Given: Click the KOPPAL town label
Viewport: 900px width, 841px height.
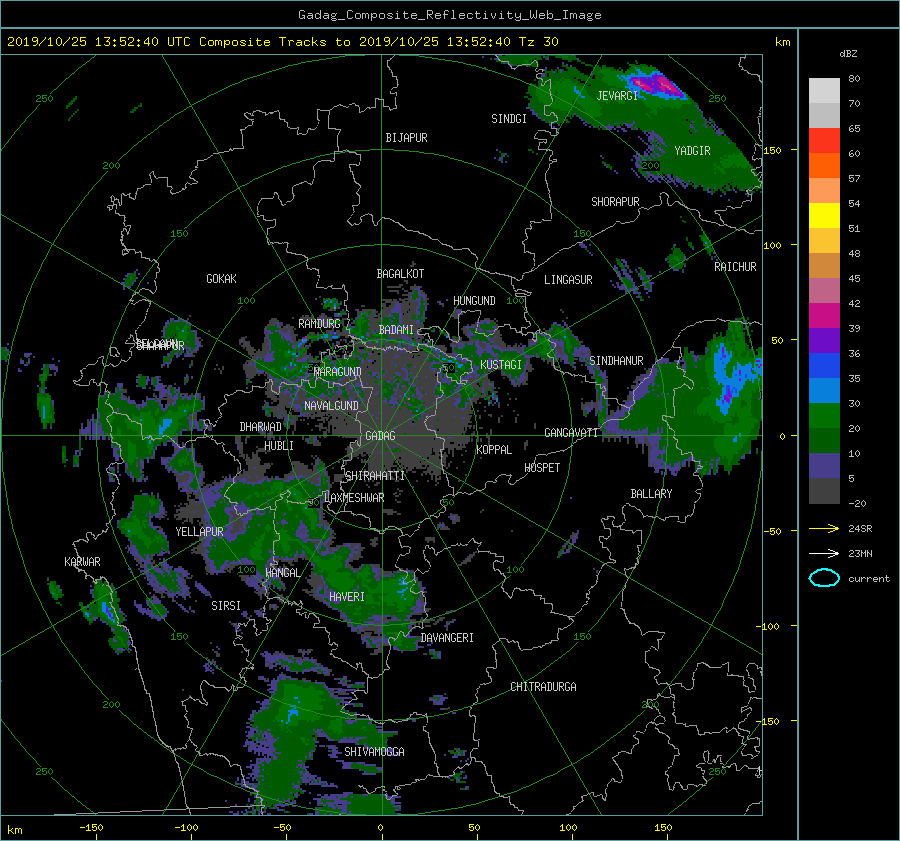Looking at the screenshot, I should coord(494,450).
